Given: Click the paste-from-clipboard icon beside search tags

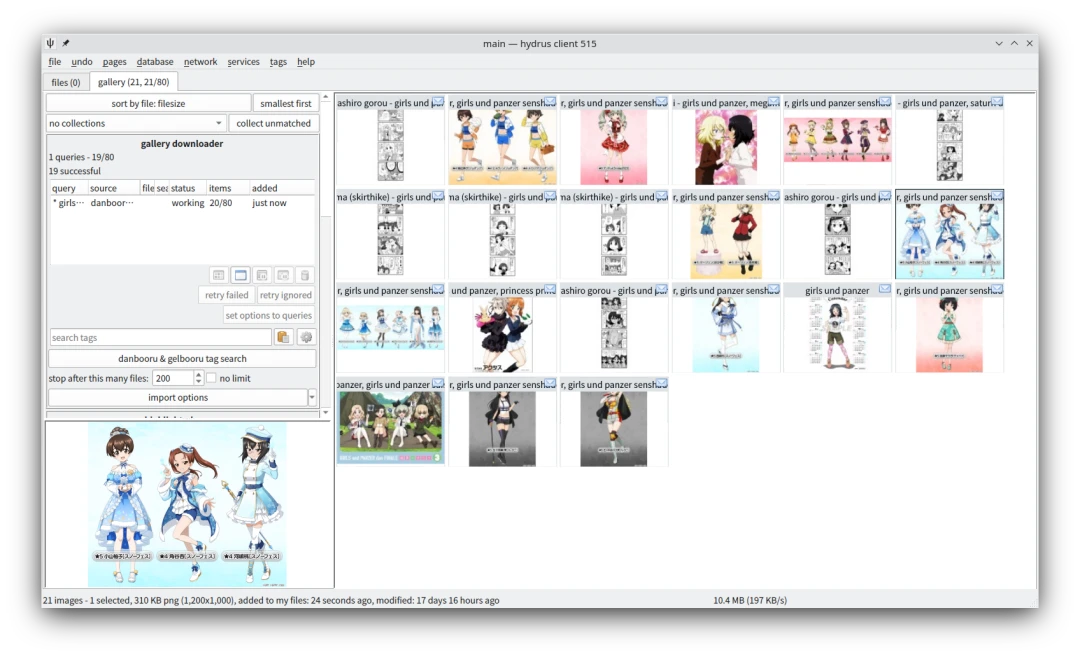Looking at the screenshot, I should tap(283, 338).
